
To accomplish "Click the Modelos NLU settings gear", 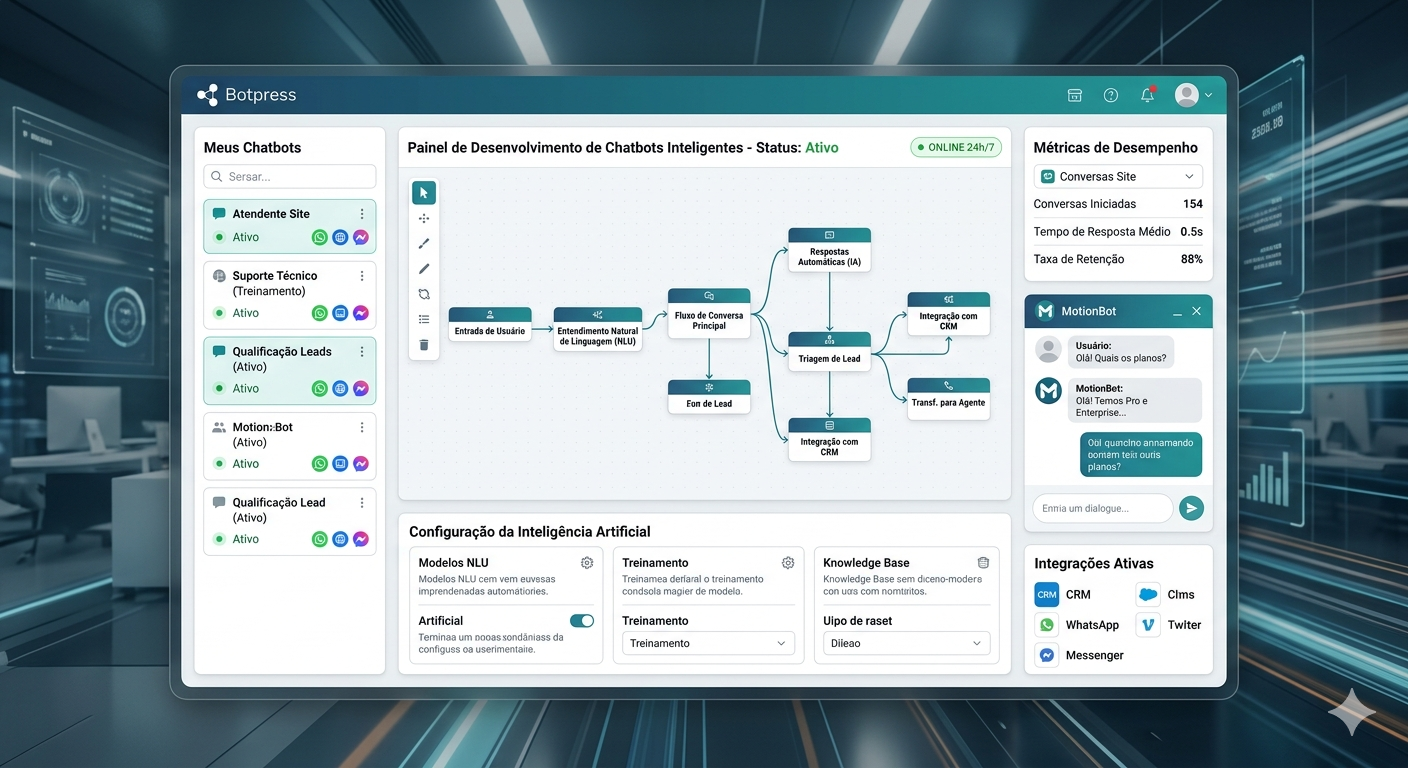I will pos(587,563).
